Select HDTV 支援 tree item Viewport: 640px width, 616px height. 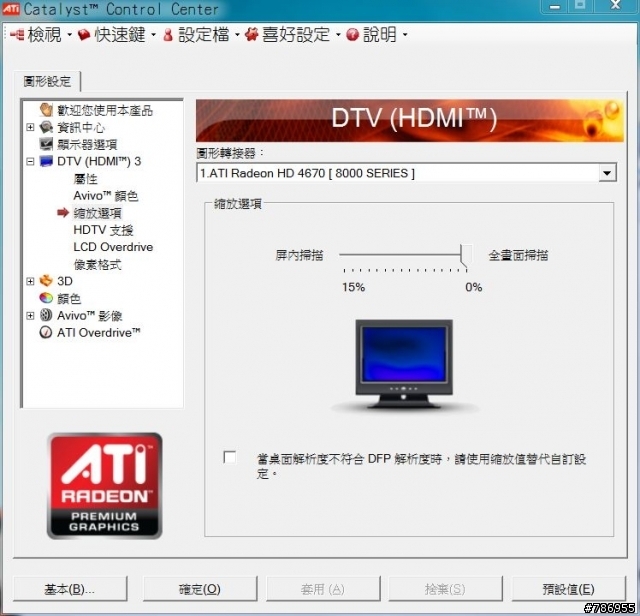103,230
